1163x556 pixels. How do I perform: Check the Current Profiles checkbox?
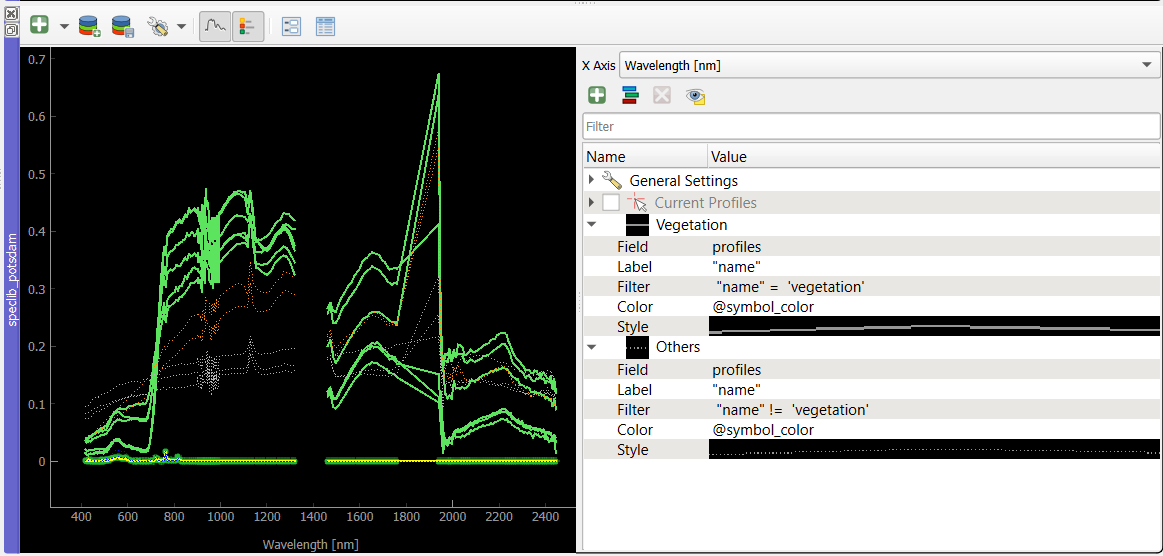610,202
